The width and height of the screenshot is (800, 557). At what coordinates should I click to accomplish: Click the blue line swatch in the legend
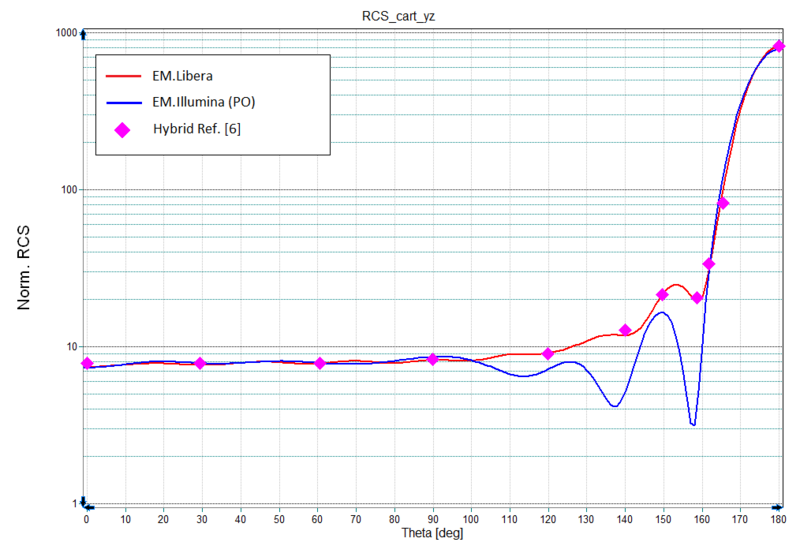pyautogui.click(x=123, y=101)
